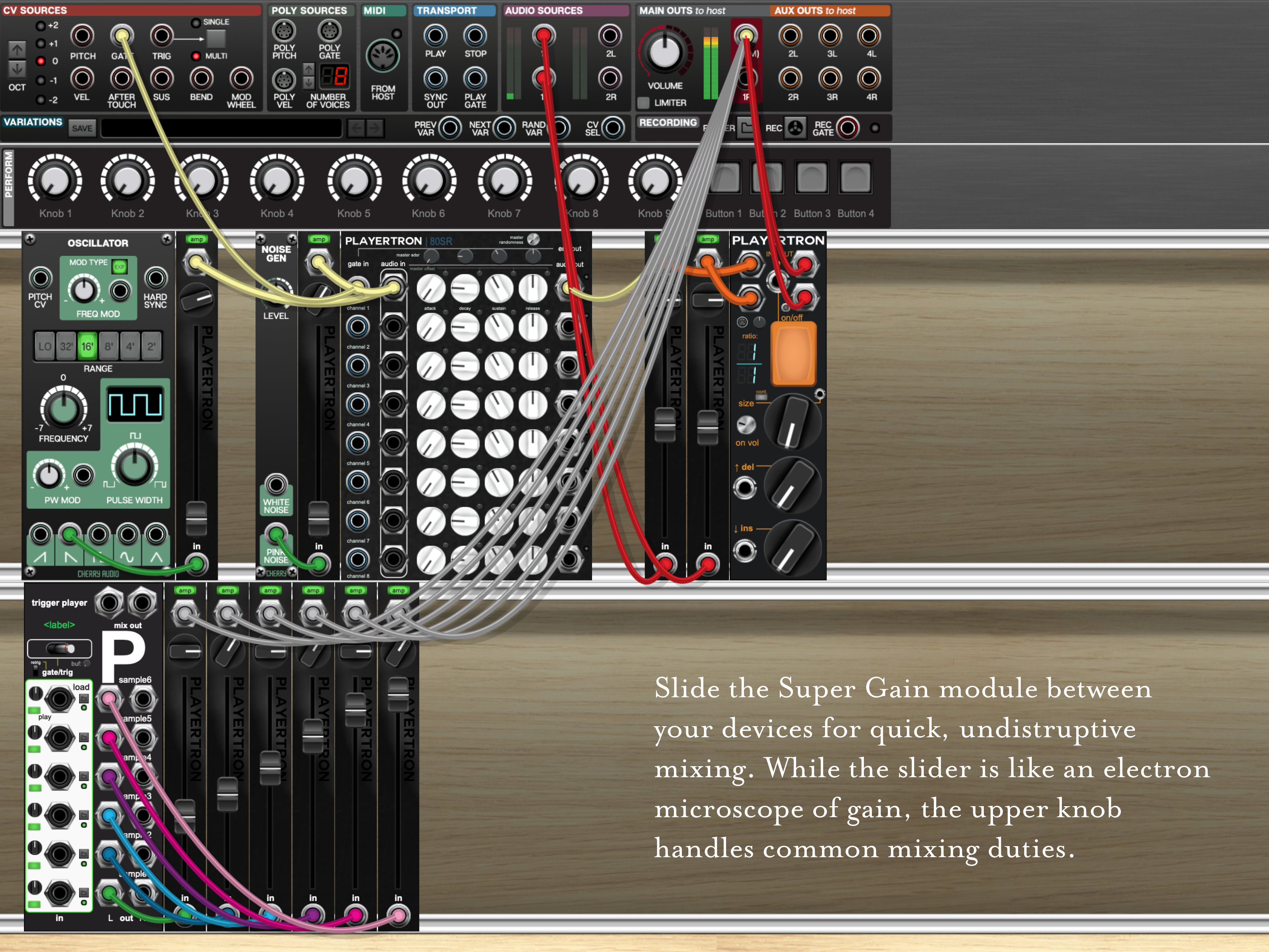Click the sawtooth waveform output jack

(x=40, y=535)
